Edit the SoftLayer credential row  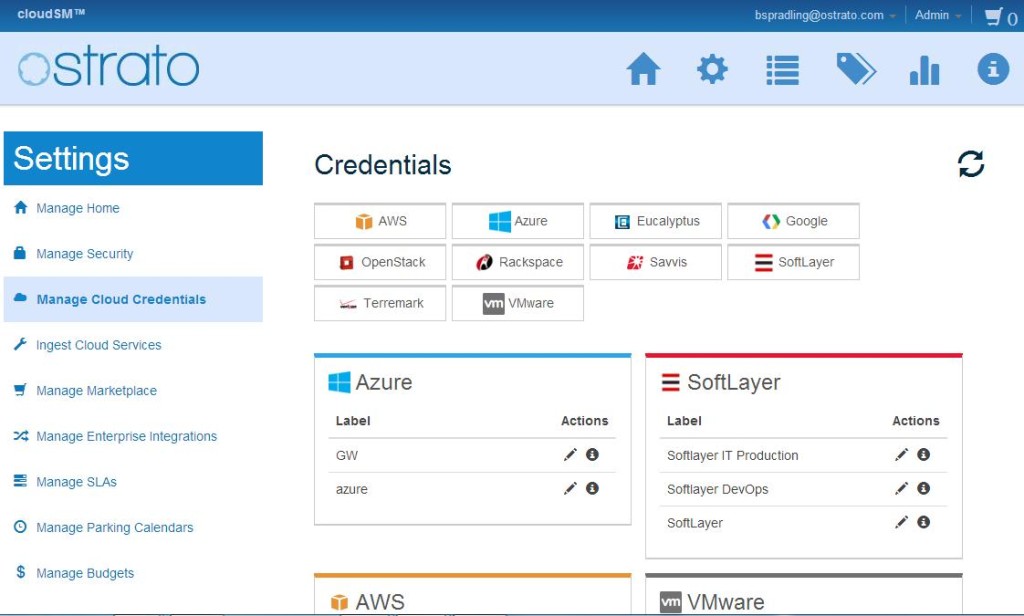click(901, 522)
